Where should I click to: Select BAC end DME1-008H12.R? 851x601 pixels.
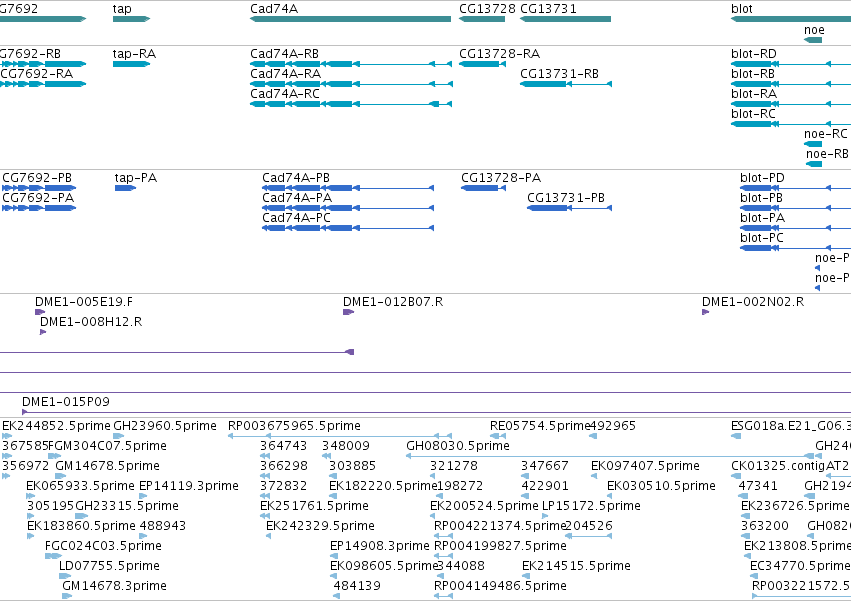tap(91, 321)
